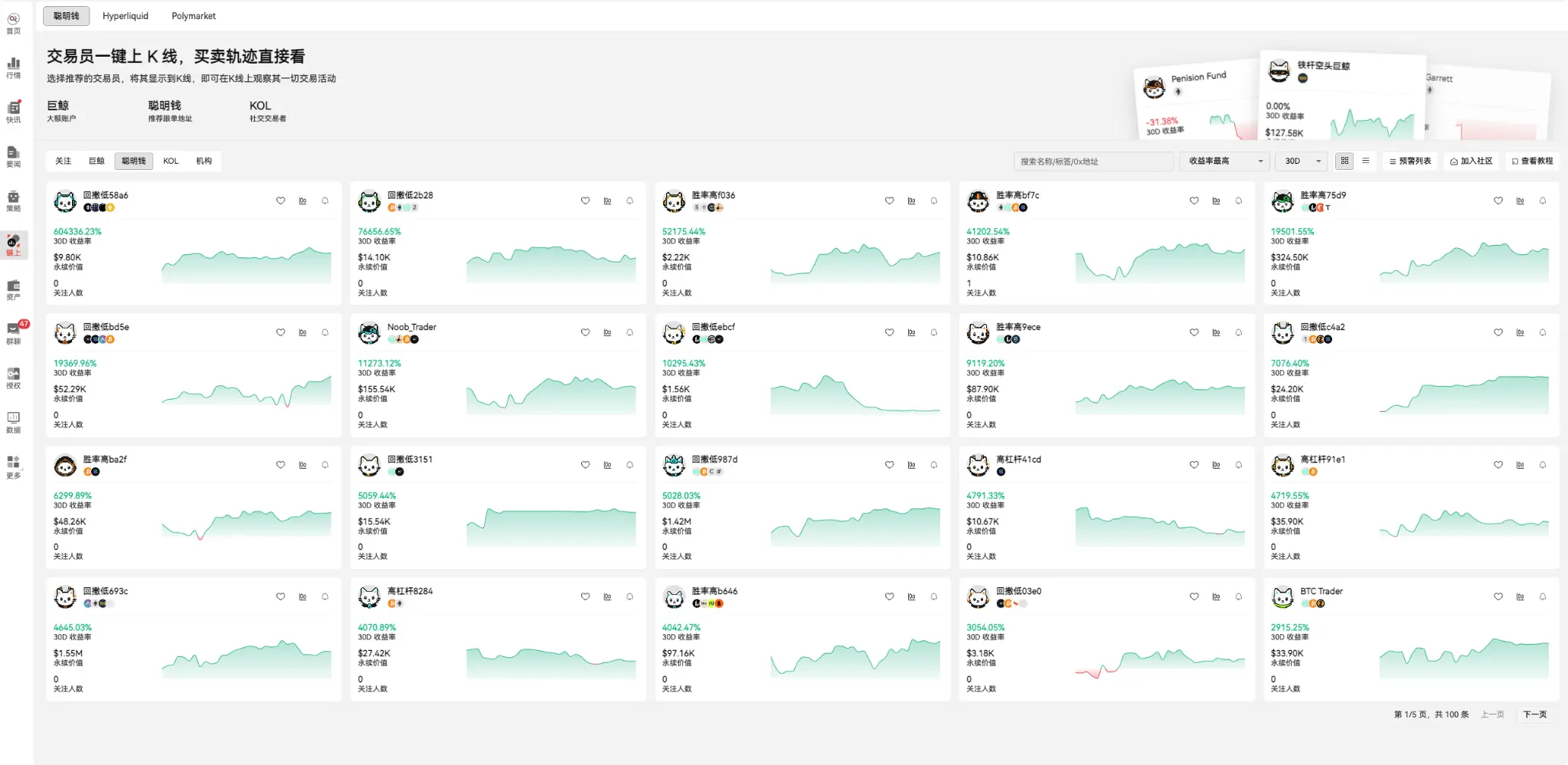Click the K-line chart icon on 回撤低58a6 card
The image size is (1568, 765).
(x=302, y=201)
